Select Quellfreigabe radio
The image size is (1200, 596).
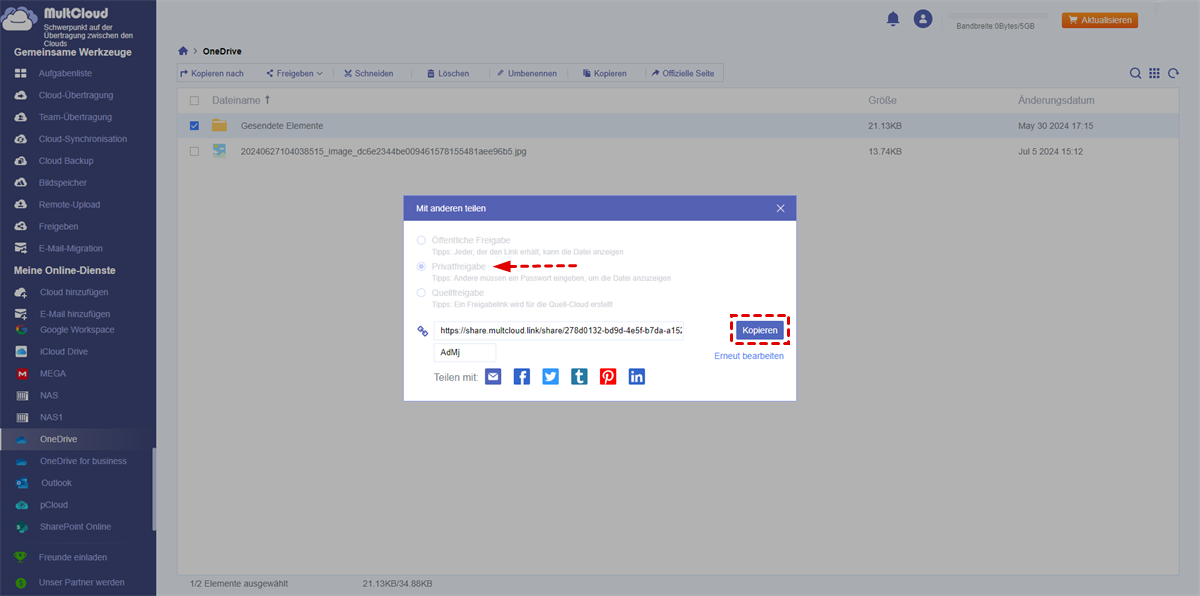coord(421,293)
